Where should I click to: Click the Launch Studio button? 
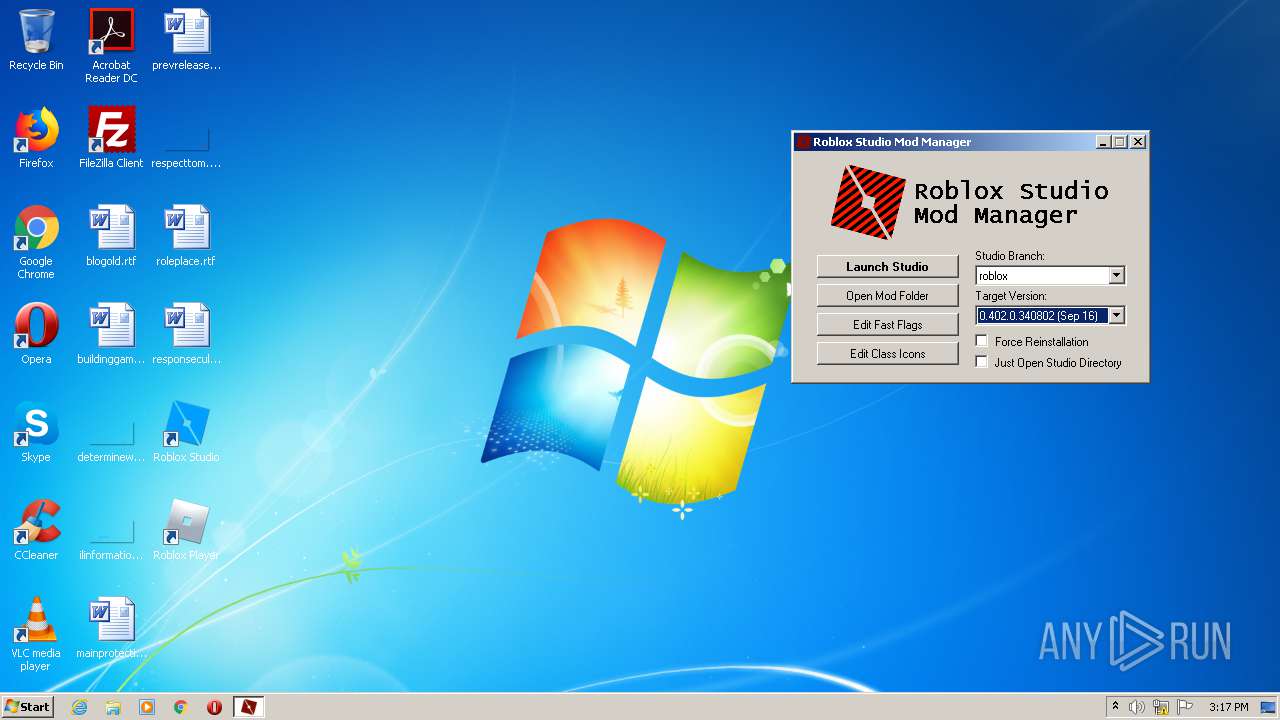click(x=887, y=267)
